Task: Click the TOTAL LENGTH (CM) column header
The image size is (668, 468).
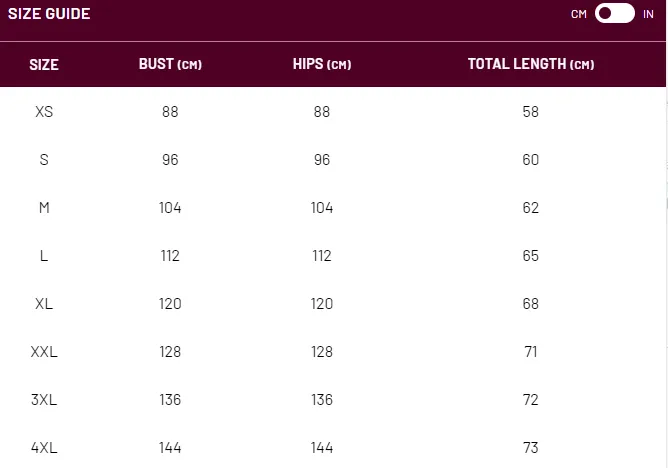Action: coord(531,64)
